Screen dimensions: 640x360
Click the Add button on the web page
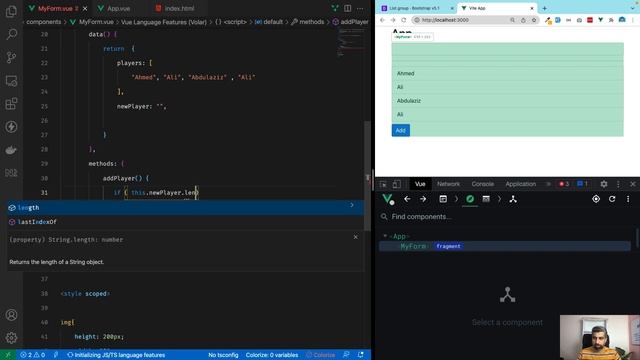(x=401, y=130)
